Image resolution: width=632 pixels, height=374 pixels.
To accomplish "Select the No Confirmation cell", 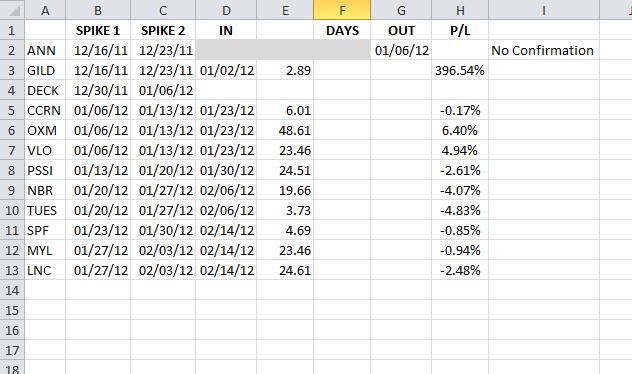I will click(x=544, y=50).
